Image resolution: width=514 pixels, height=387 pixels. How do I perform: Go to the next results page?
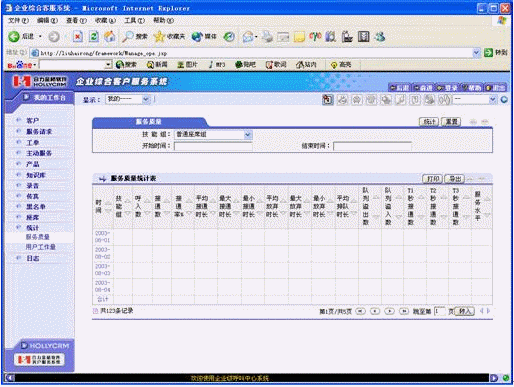389,311
